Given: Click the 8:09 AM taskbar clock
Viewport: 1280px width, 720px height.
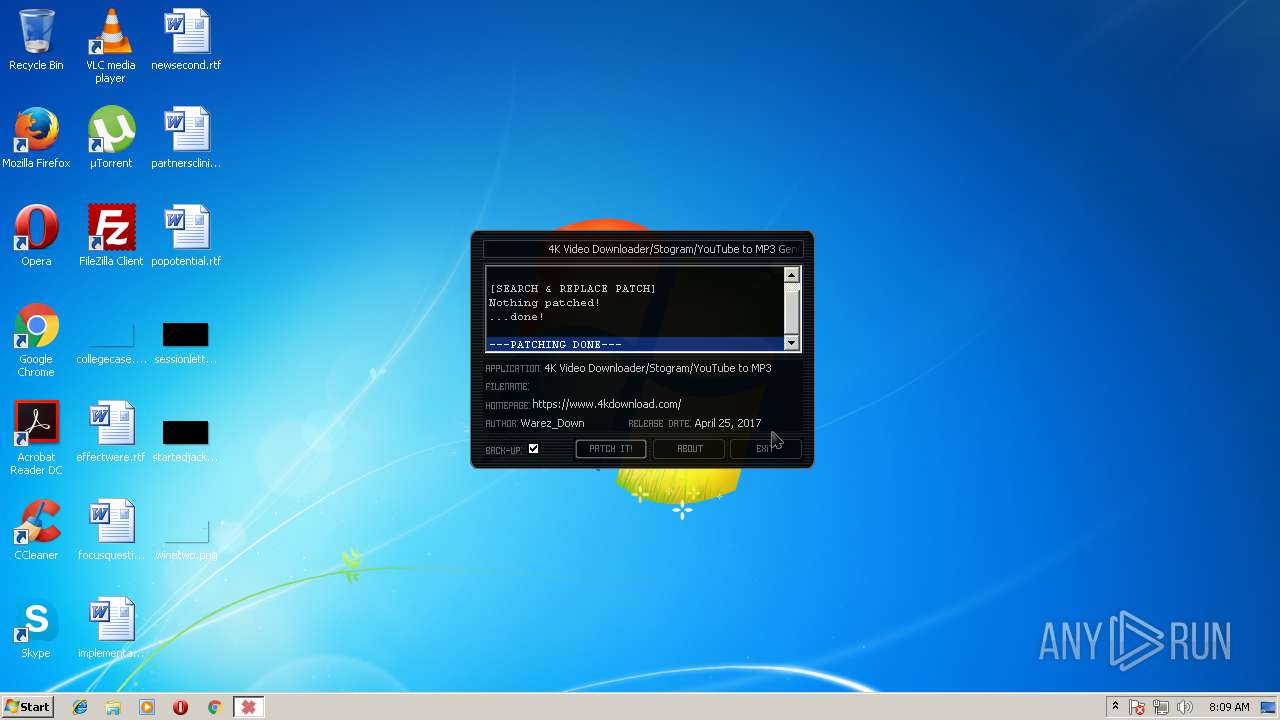Looking at the screenshot, I should pos(1229,707).
